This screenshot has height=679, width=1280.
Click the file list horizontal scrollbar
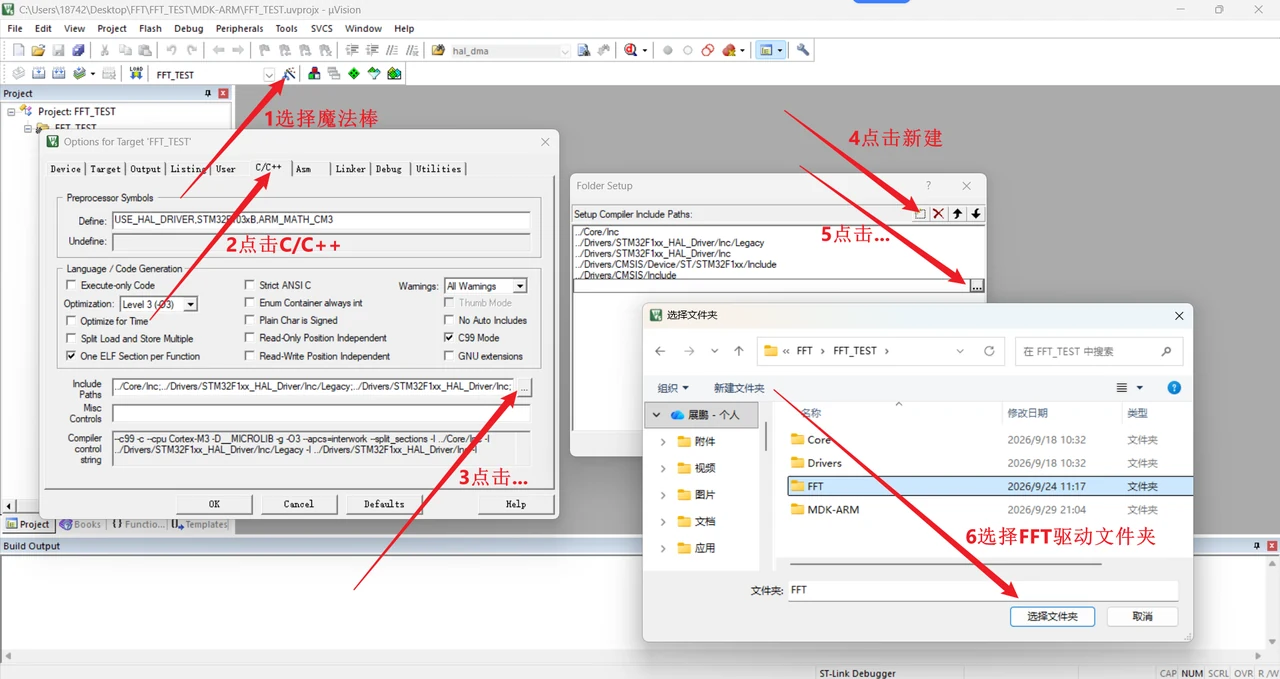click(x=944, y=564)
